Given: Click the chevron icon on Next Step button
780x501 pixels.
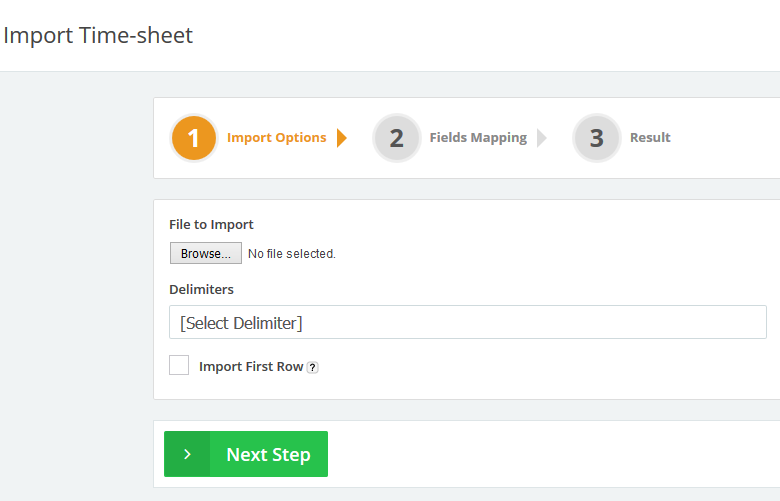Looking at the screenshot, I should point(187,454).
